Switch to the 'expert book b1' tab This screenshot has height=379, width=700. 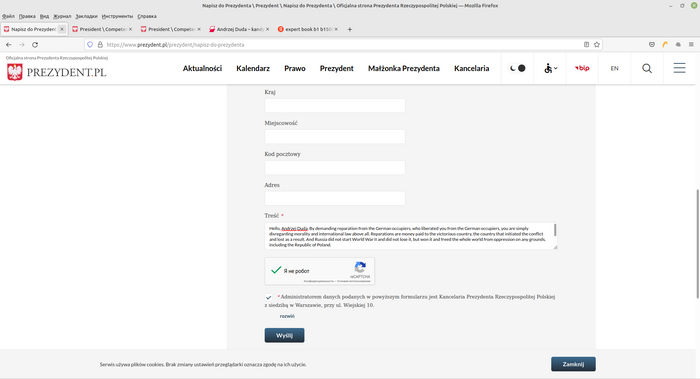307,29
